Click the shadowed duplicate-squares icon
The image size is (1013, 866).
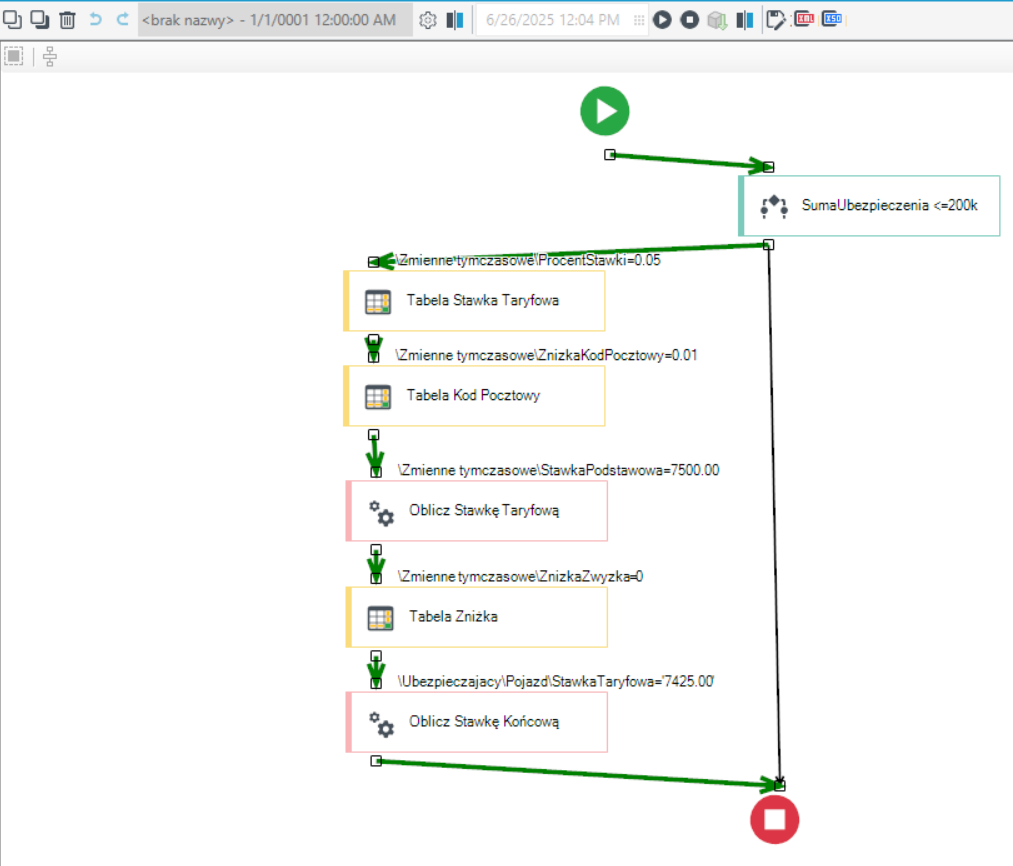coord(40,20)
